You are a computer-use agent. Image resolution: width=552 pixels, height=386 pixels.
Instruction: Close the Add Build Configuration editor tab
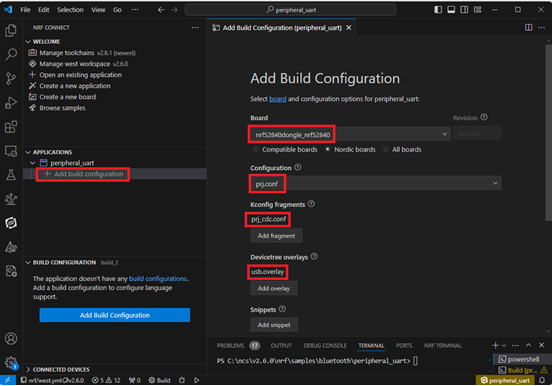click(349, 27)
